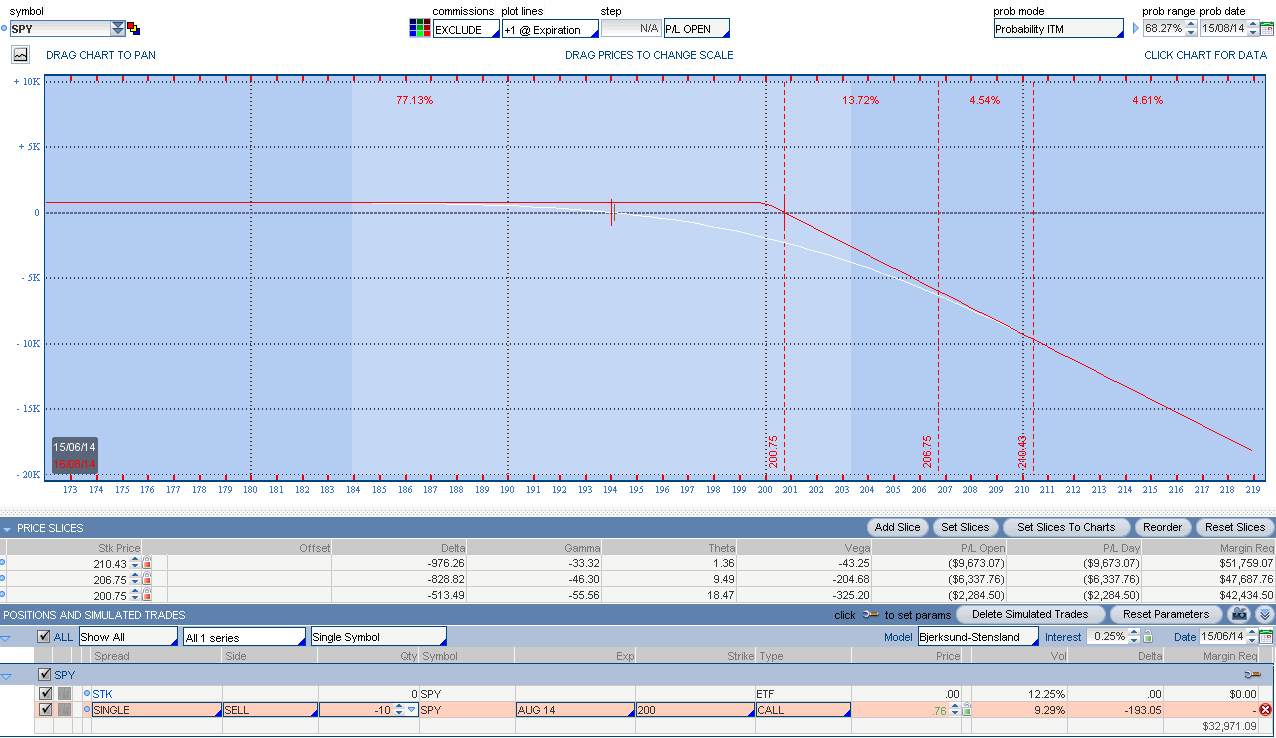Viewport: 1276px width, 738px height.
Task: Open the chart color palette grid icon
Action: (x=420, y=28)
